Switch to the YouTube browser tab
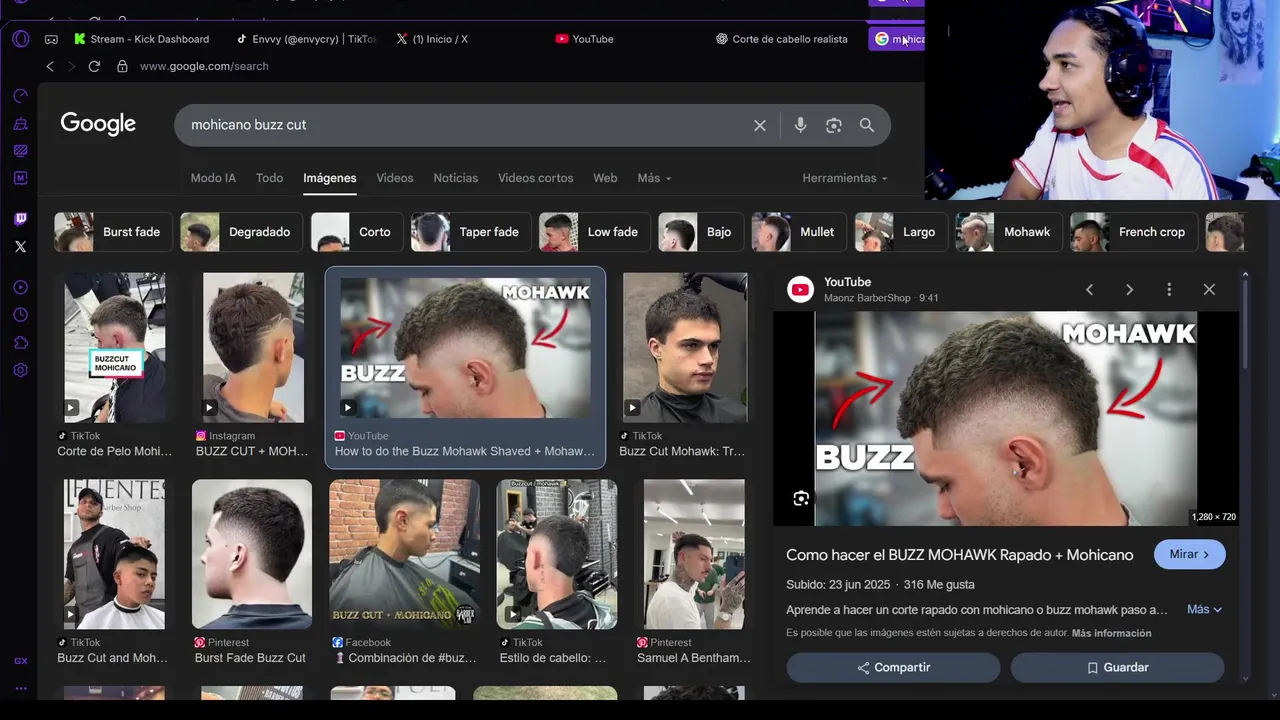The width and height of the screenshot is (1280, 720). (x=585, y=39)
